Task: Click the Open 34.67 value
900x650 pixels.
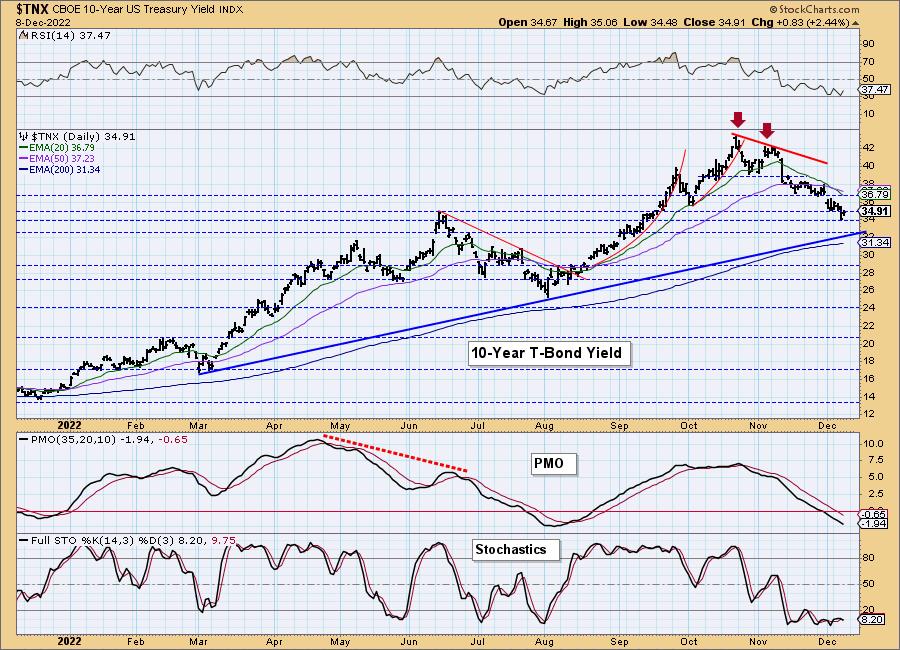Action: coord(528,22)
